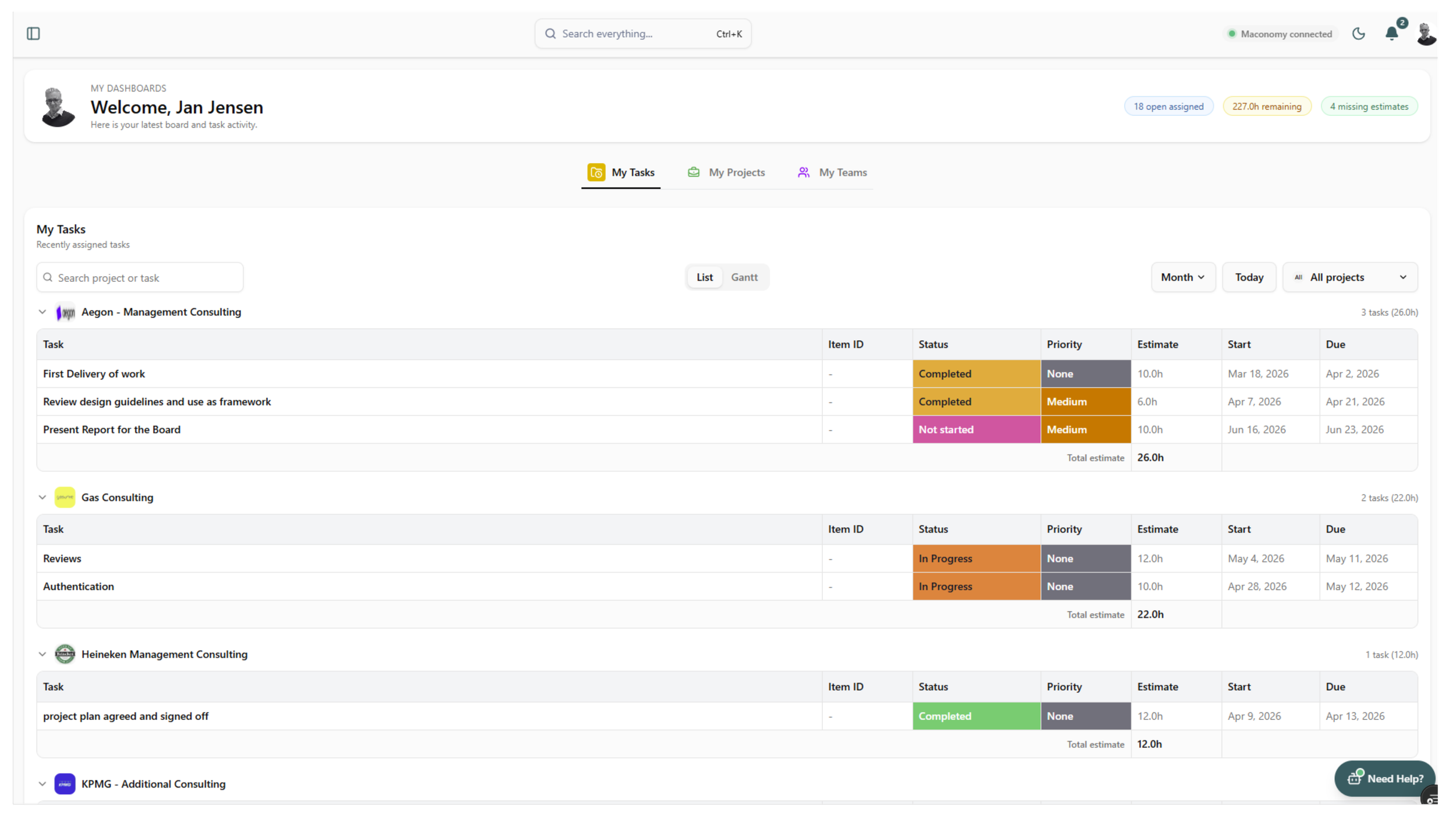Open the My Teams tab
1456x819 pixels.
tap(832, 172)
